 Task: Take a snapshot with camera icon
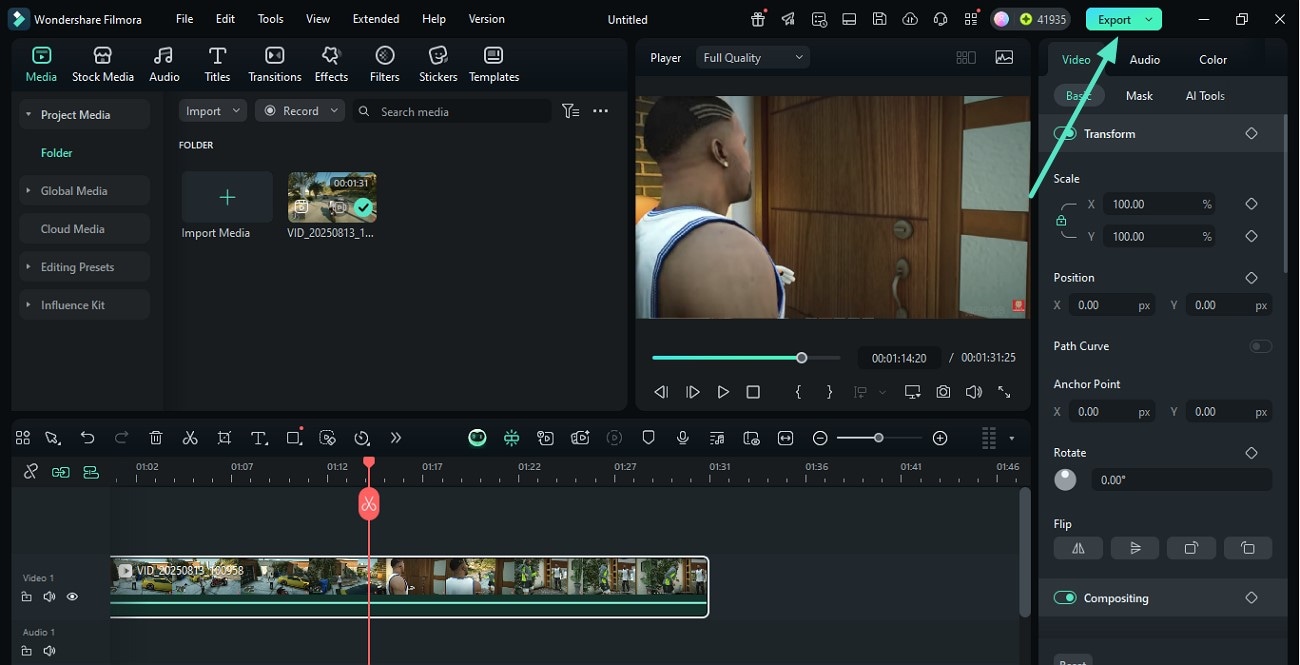(943, 392)
